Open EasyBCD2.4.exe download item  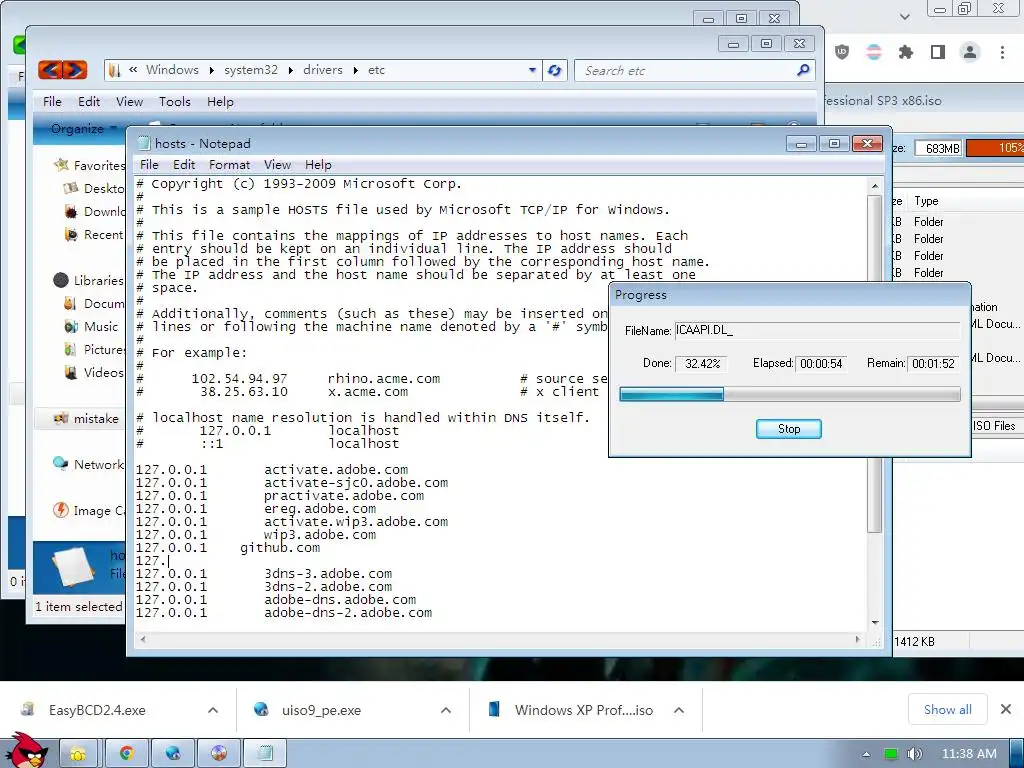coord(97,710)
